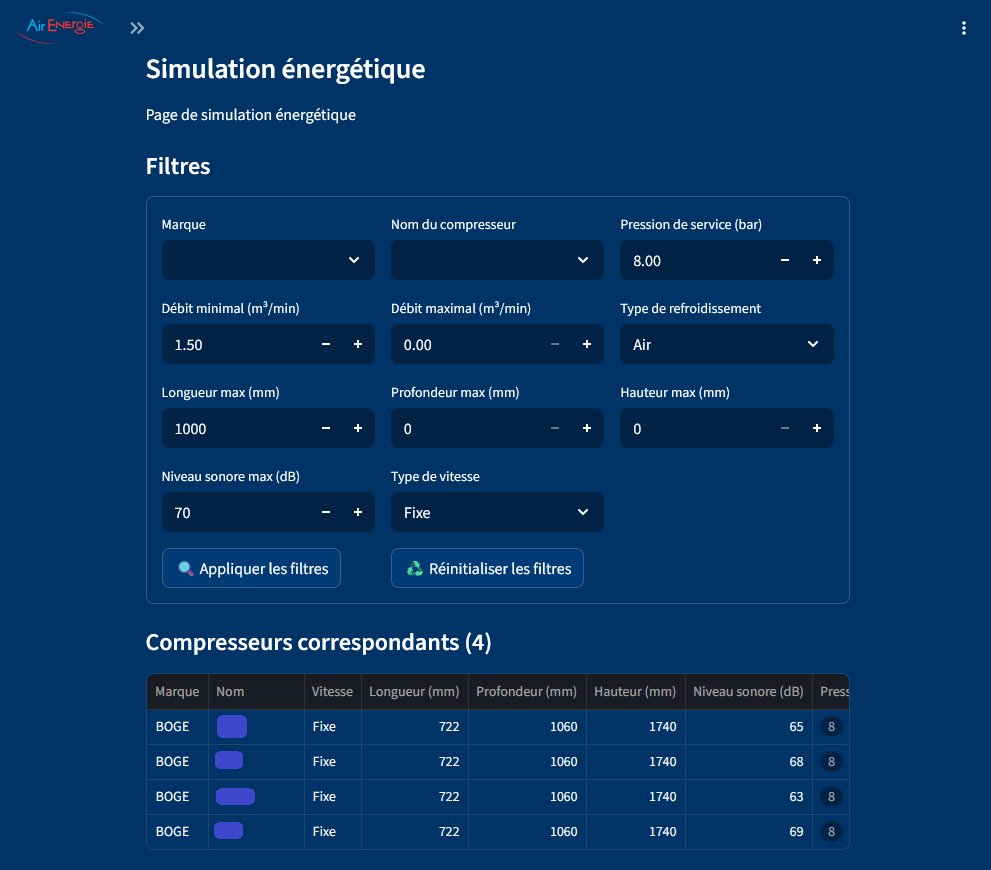Sort table by Niveau sonore (dB) header
Screen dimensions: 991x870
(x=748, y=691)
